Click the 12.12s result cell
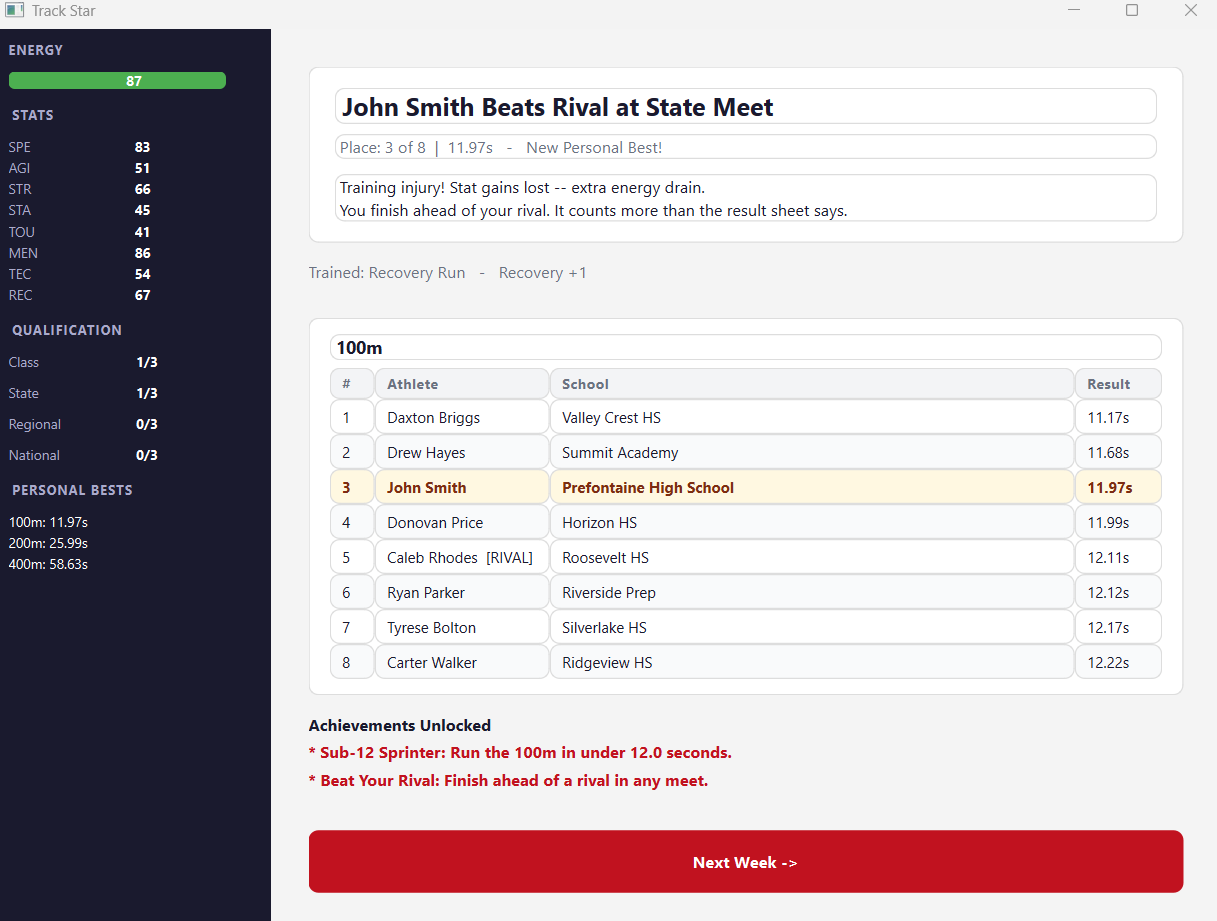 pos(1118,592)
